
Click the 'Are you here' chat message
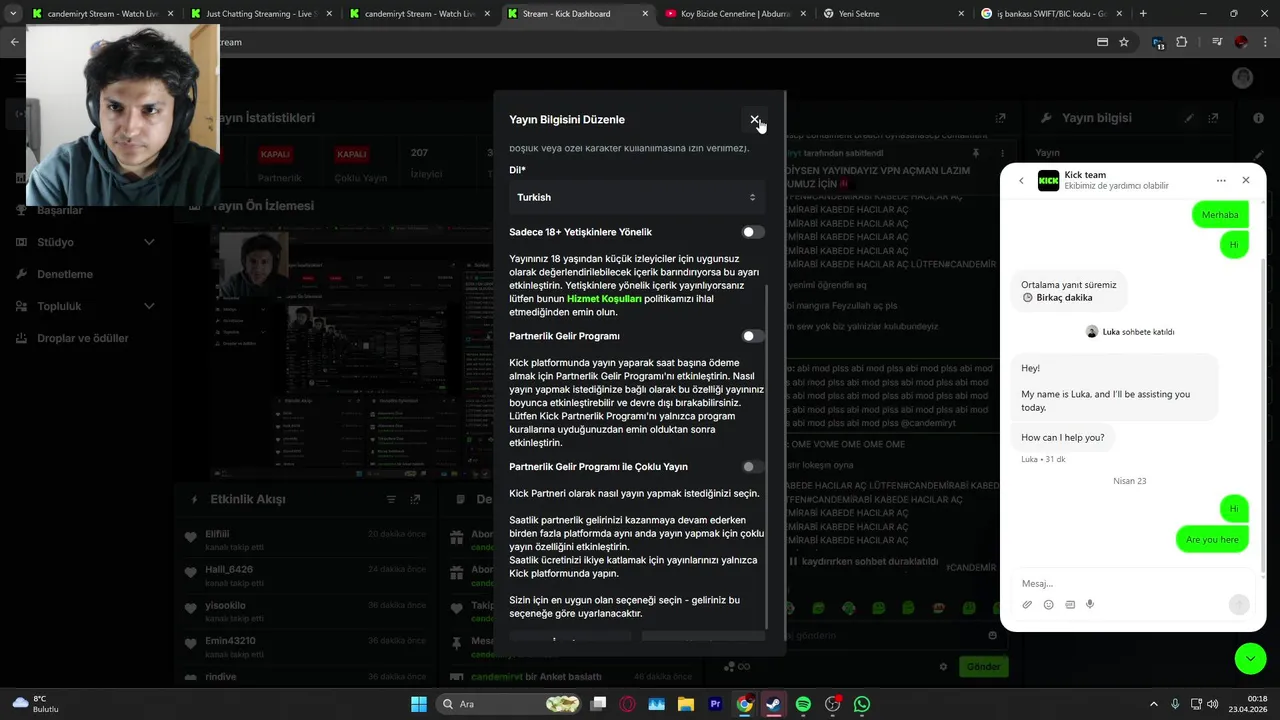coord(1212,539)
